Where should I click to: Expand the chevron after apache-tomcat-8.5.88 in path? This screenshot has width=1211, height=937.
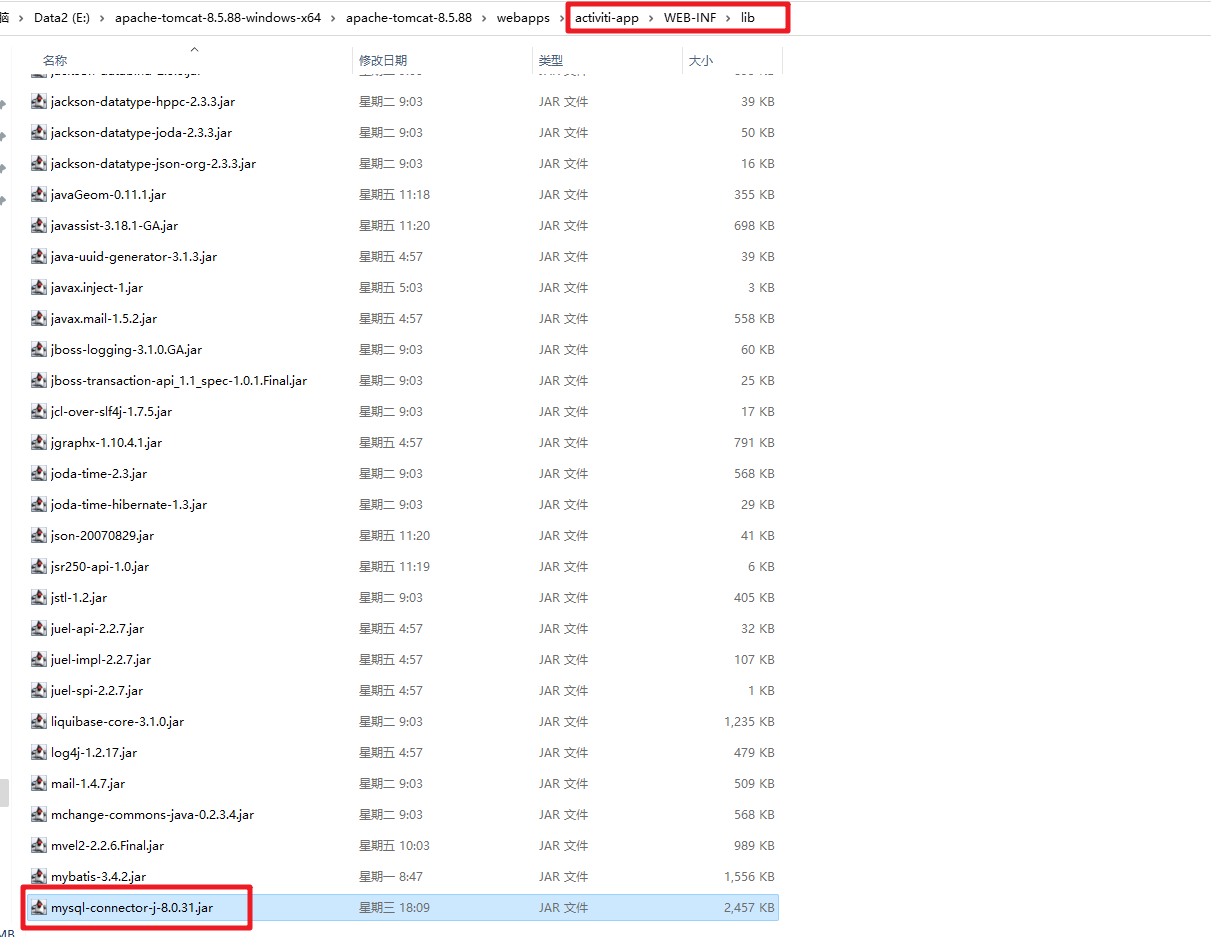click(485, 19)
